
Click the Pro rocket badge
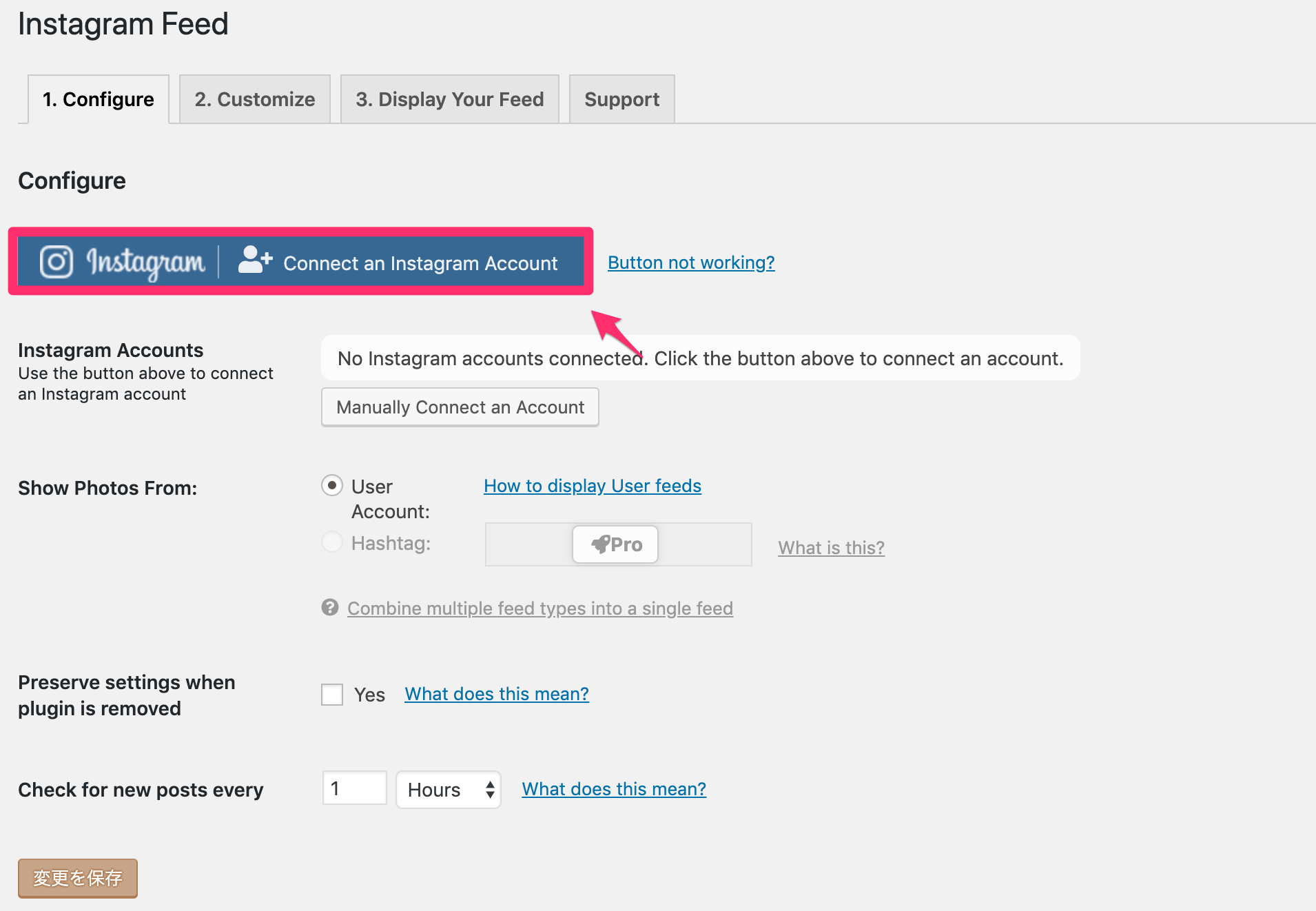615,544
